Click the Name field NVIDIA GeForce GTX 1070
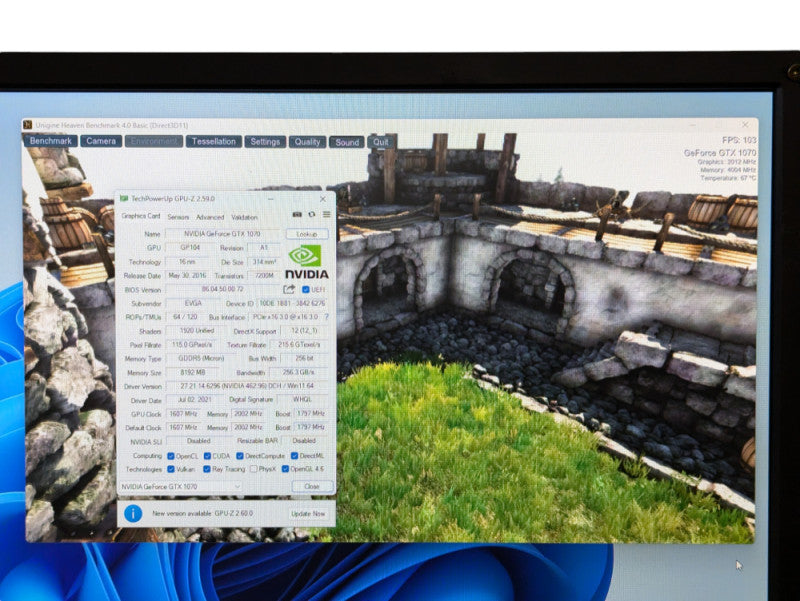800x601 pixels. [x=222, y=234]
